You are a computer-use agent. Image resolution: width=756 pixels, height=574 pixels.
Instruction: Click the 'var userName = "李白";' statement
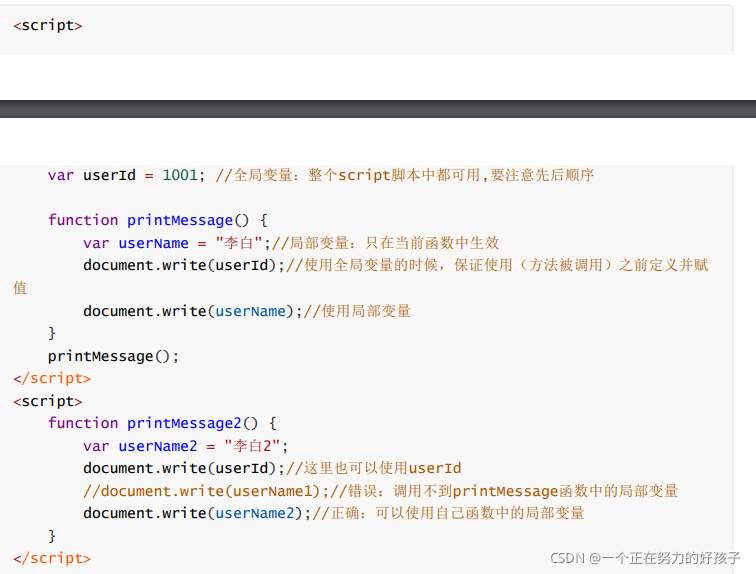point(177,243)
